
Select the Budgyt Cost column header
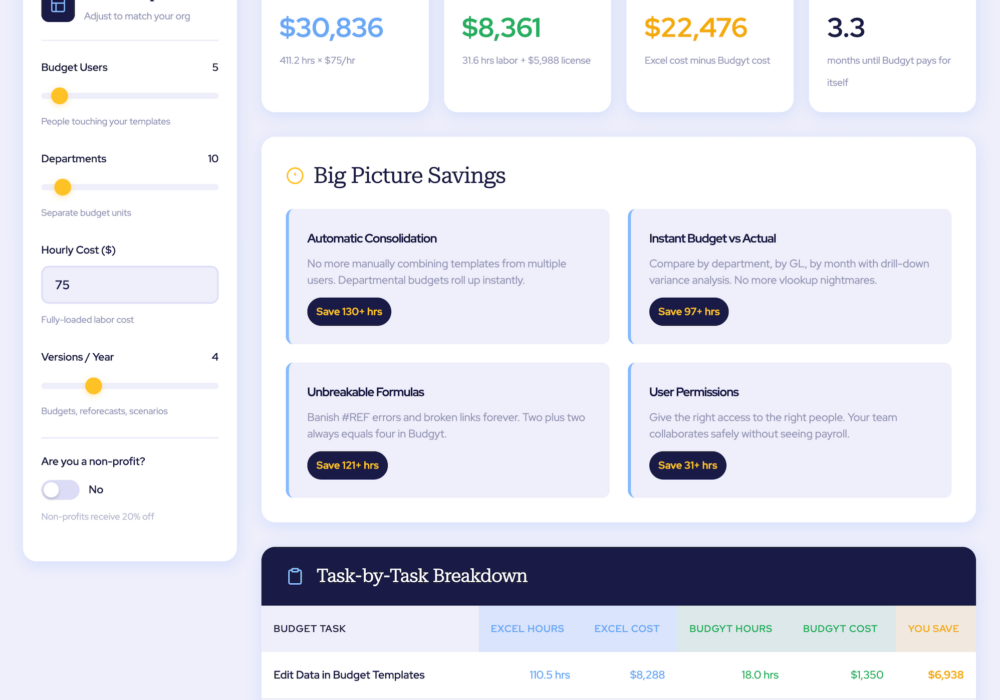tap(839, 629)
